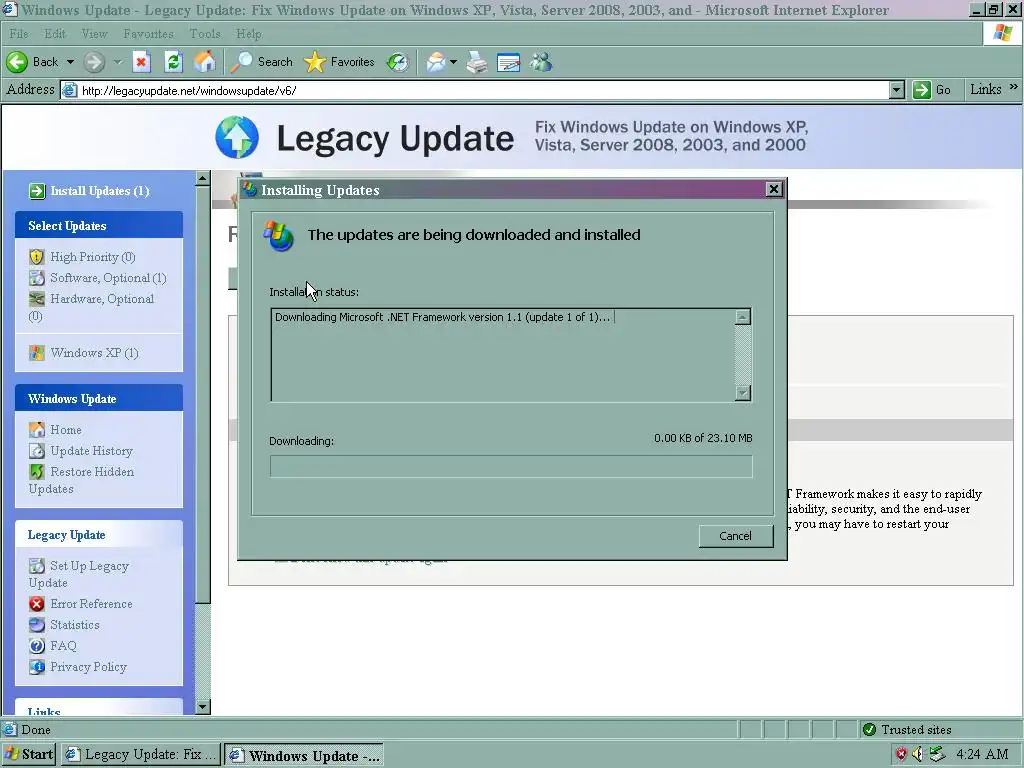Screen dimensions: 1024x768
Task: Click the red security shield tray icon
Action: 901,754
